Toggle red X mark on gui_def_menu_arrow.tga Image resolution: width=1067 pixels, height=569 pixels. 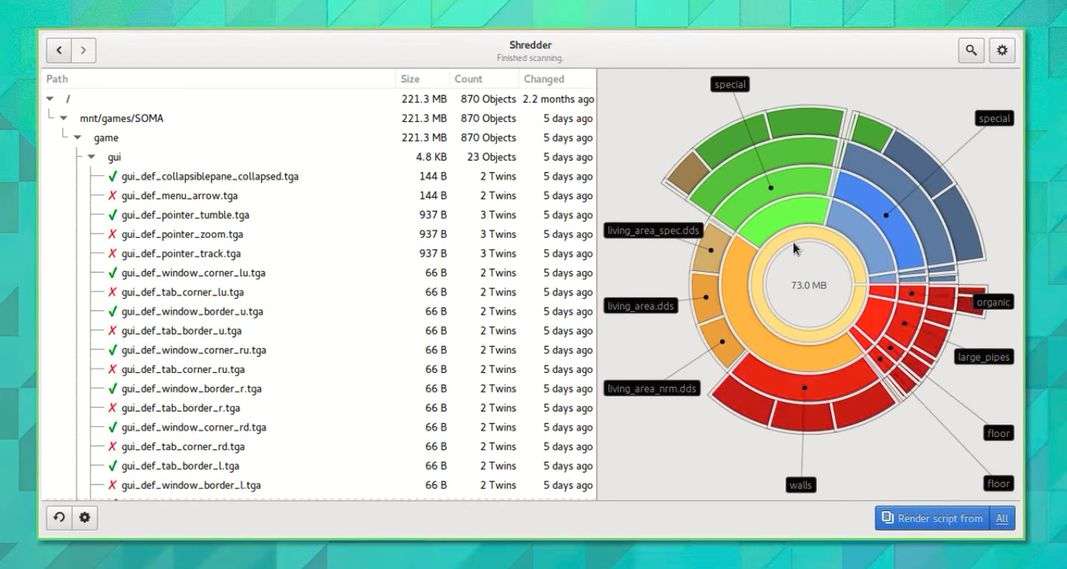tap(113, 195)
